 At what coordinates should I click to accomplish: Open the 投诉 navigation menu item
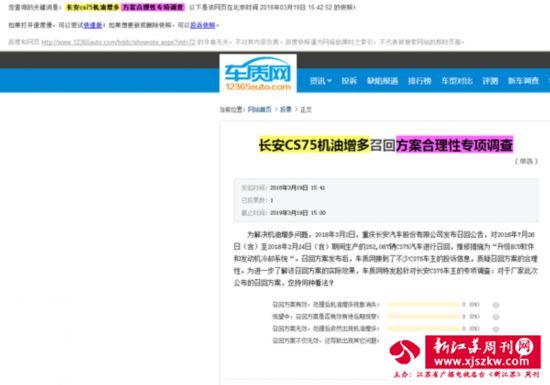coord(349,81)
